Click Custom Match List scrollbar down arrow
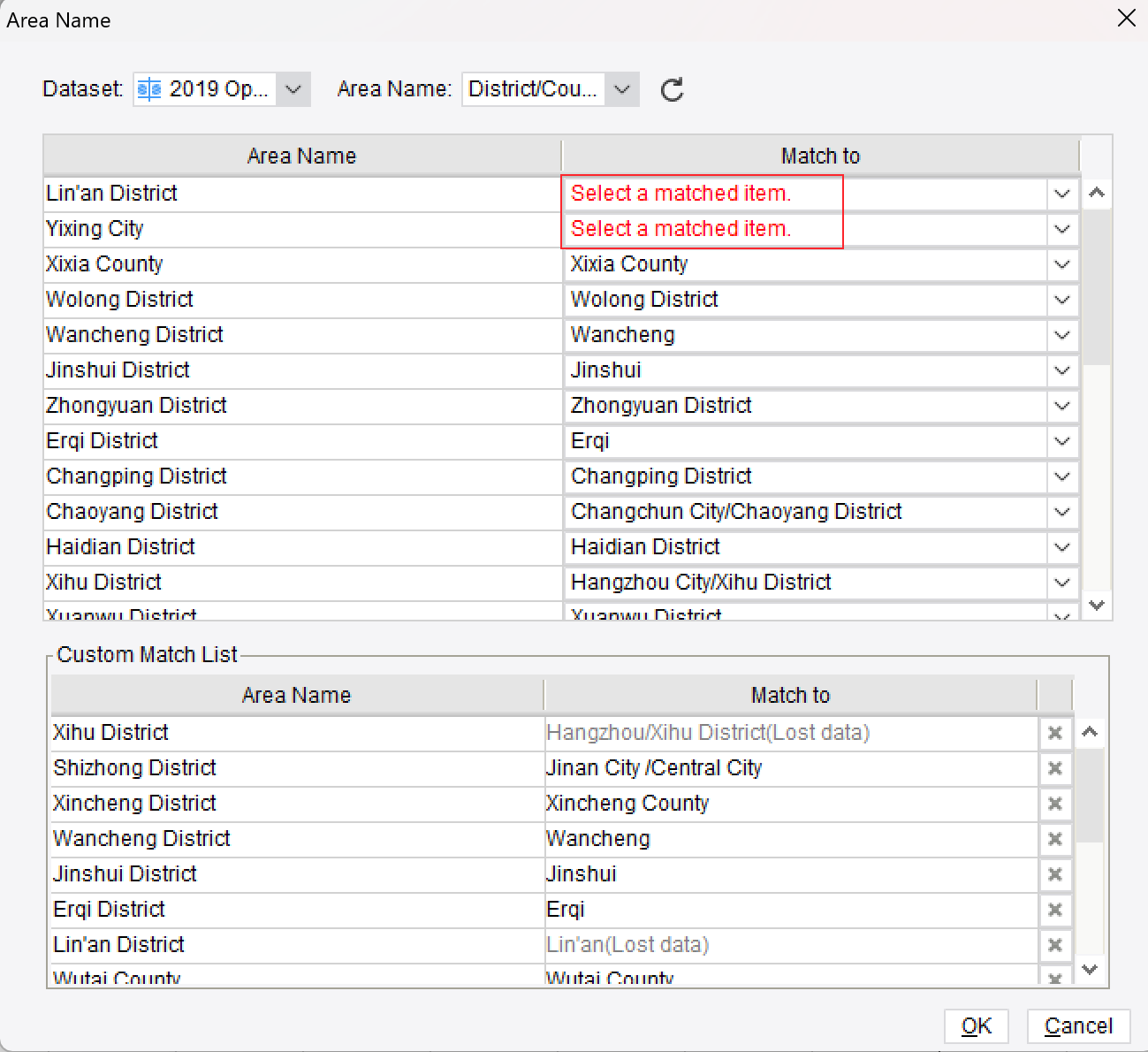The height and width of the screenshot is (1052, 1148). (x=1090, y=970)
